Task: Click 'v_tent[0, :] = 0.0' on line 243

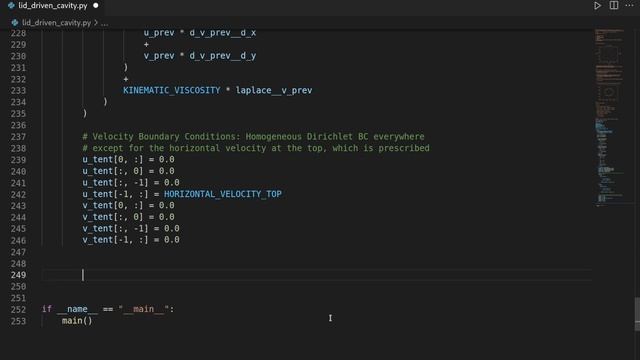Action: coord(128,205)
